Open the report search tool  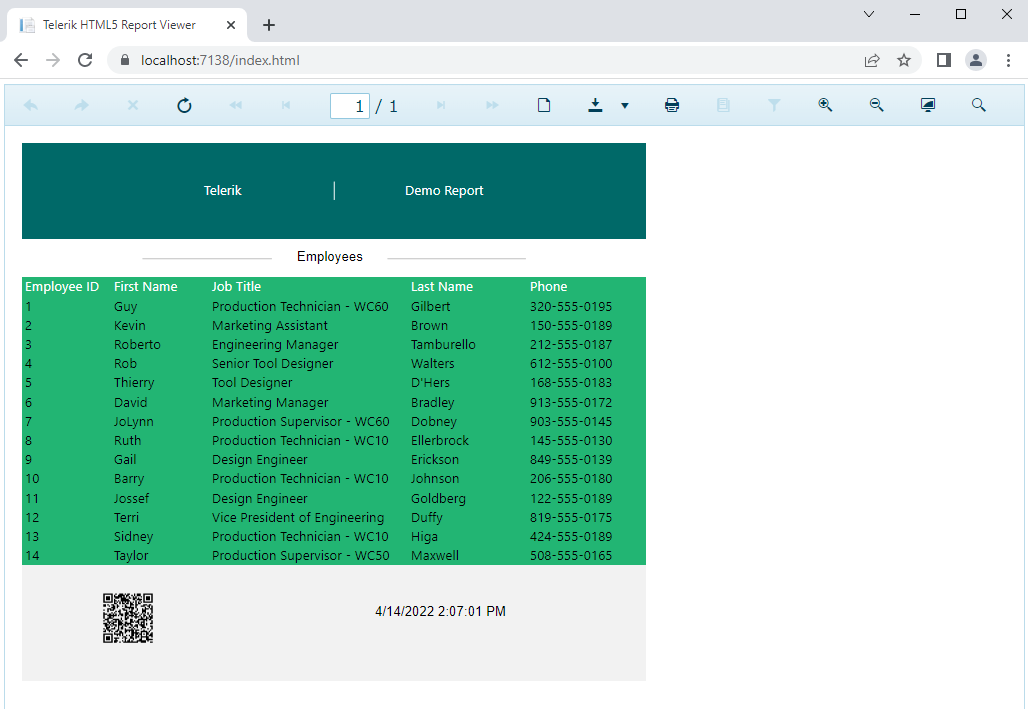click(979, 105)
